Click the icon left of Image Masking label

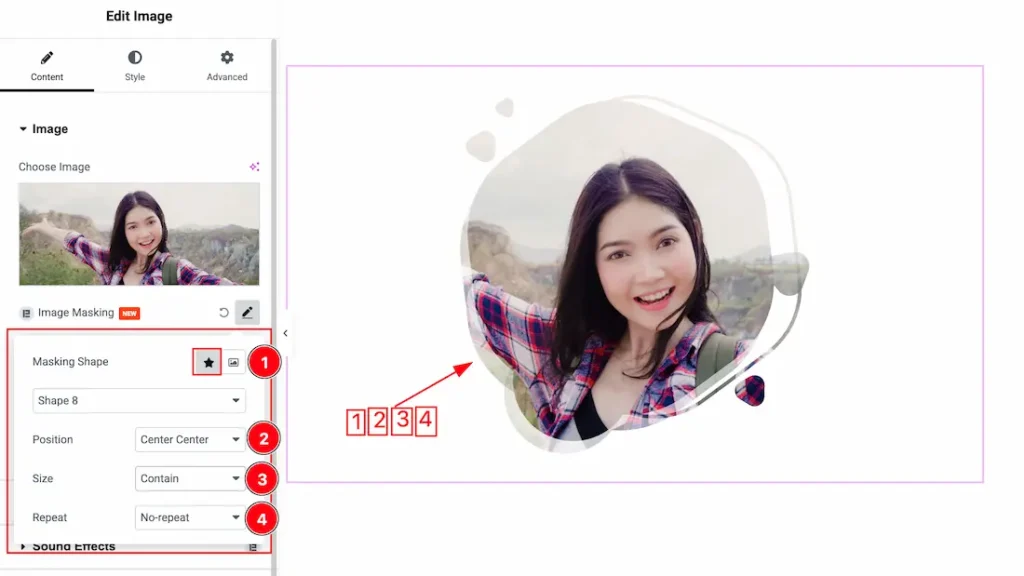click(x=26, y=313)
